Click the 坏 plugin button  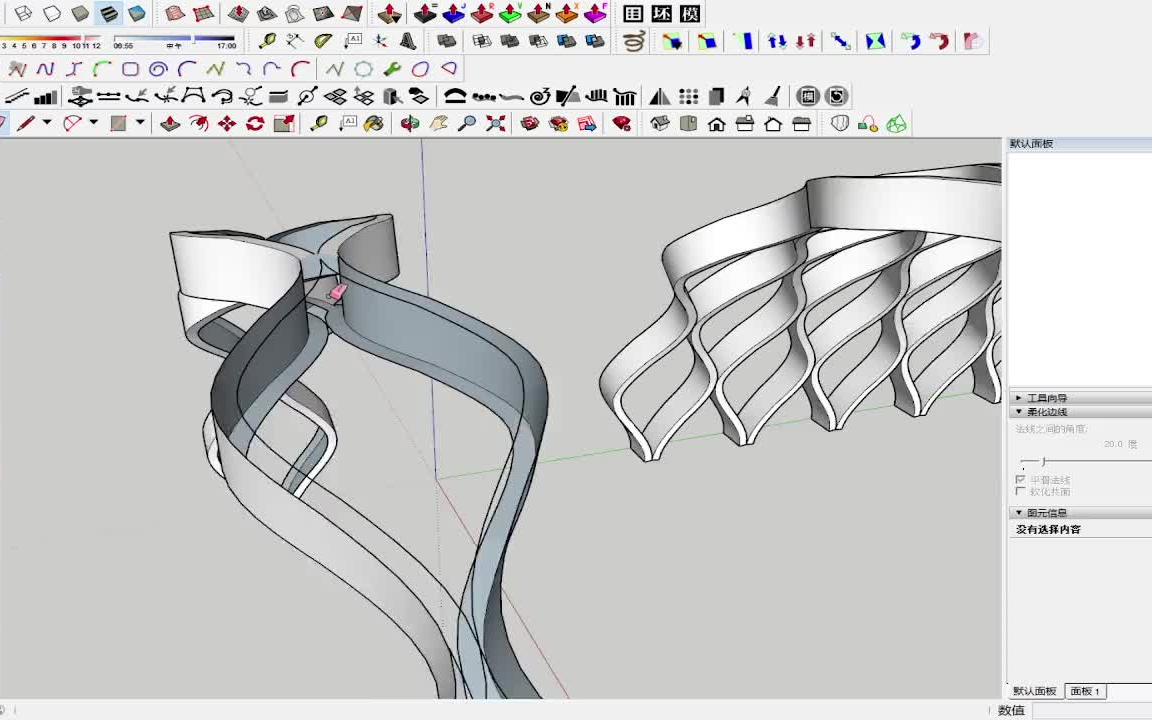tap(660, 14)
